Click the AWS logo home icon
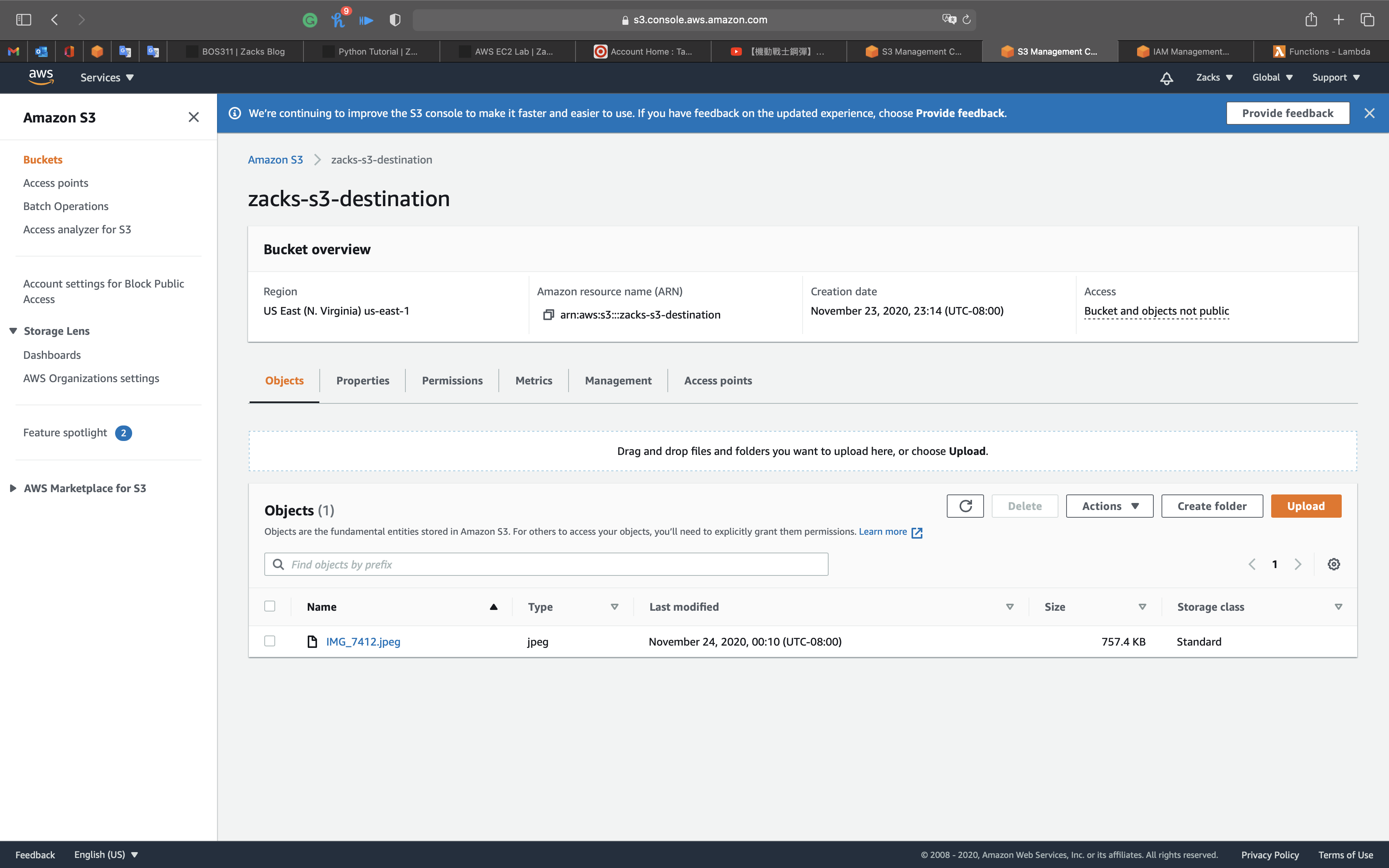Viewport: 1389px width, 868px height. [x=41, y=77]
